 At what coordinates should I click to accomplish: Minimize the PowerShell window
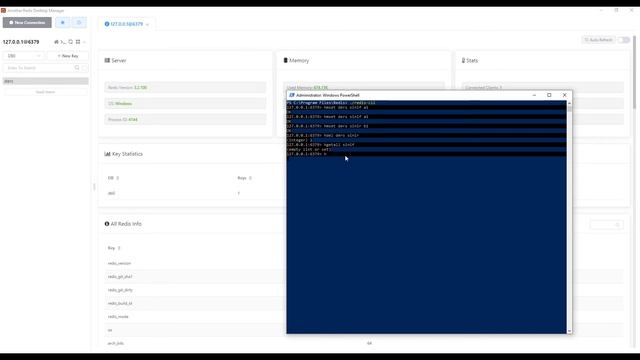coord(534,95)
